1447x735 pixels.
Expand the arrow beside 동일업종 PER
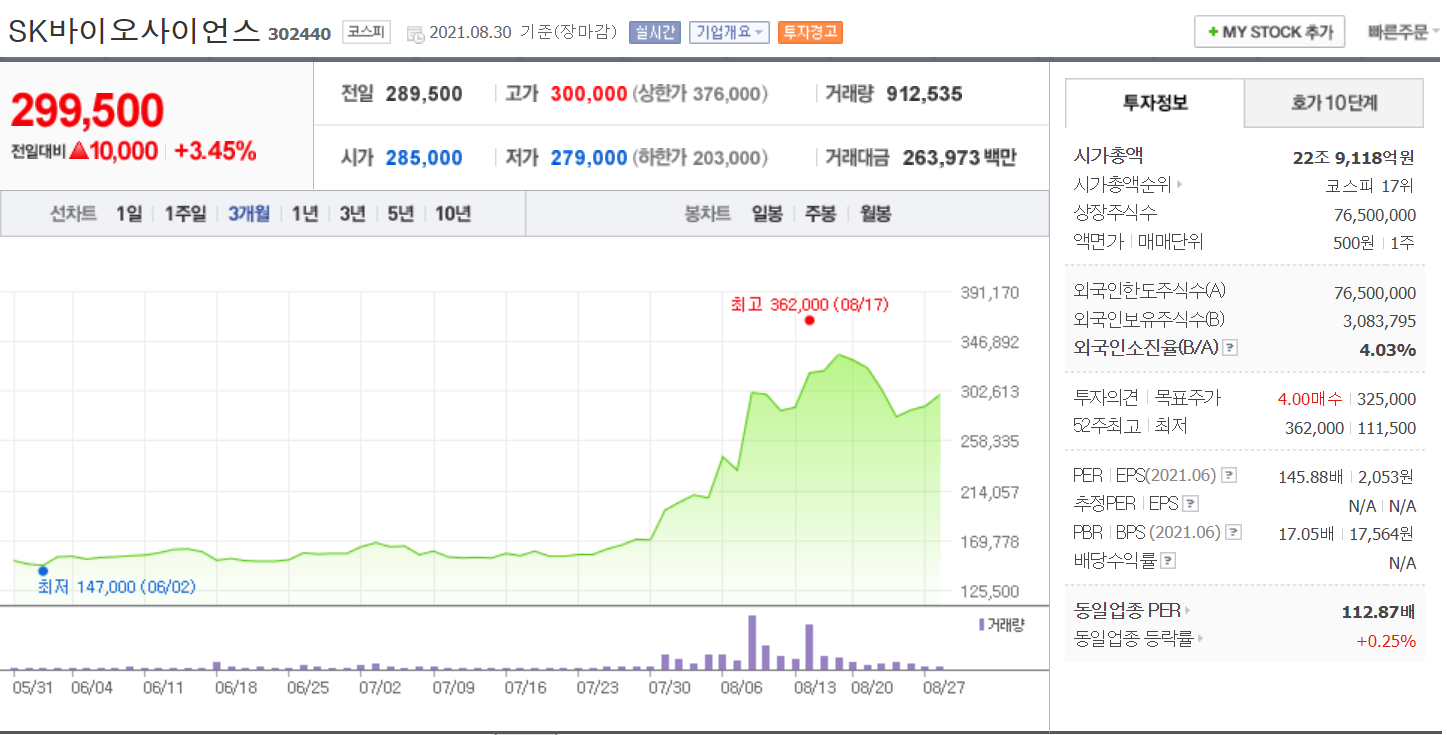[x=1188, y=610]
